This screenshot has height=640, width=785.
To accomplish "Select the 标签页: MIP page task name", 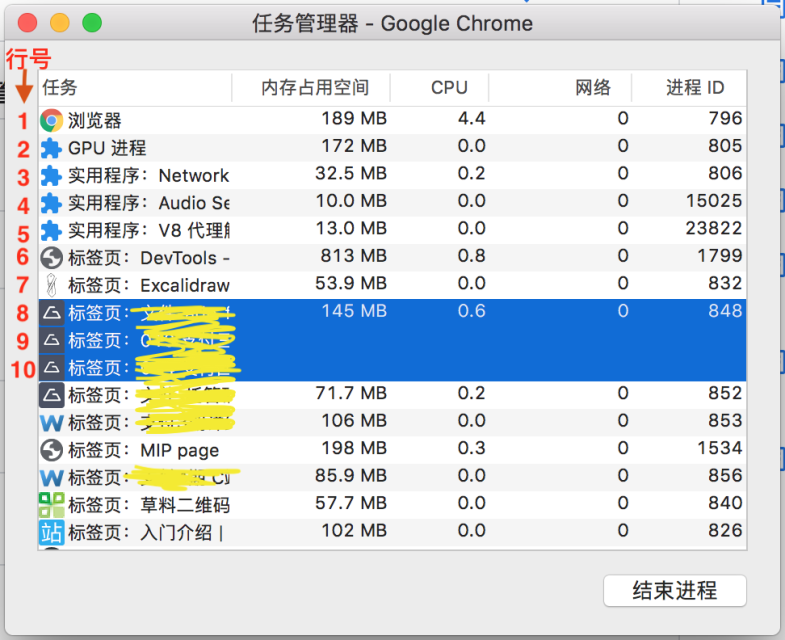I will (144, 450).
